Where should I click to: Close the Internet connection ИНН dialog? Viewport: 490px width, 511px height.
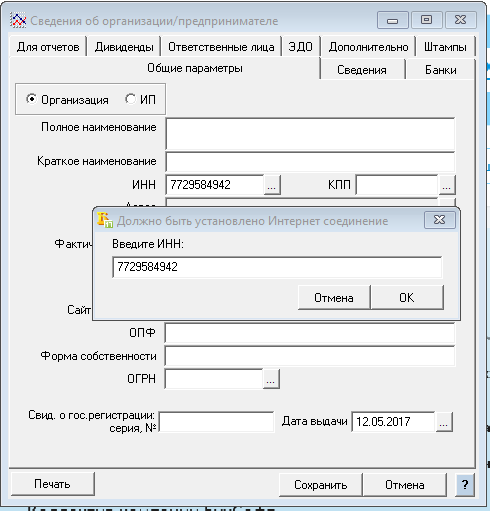click(440, 220)
